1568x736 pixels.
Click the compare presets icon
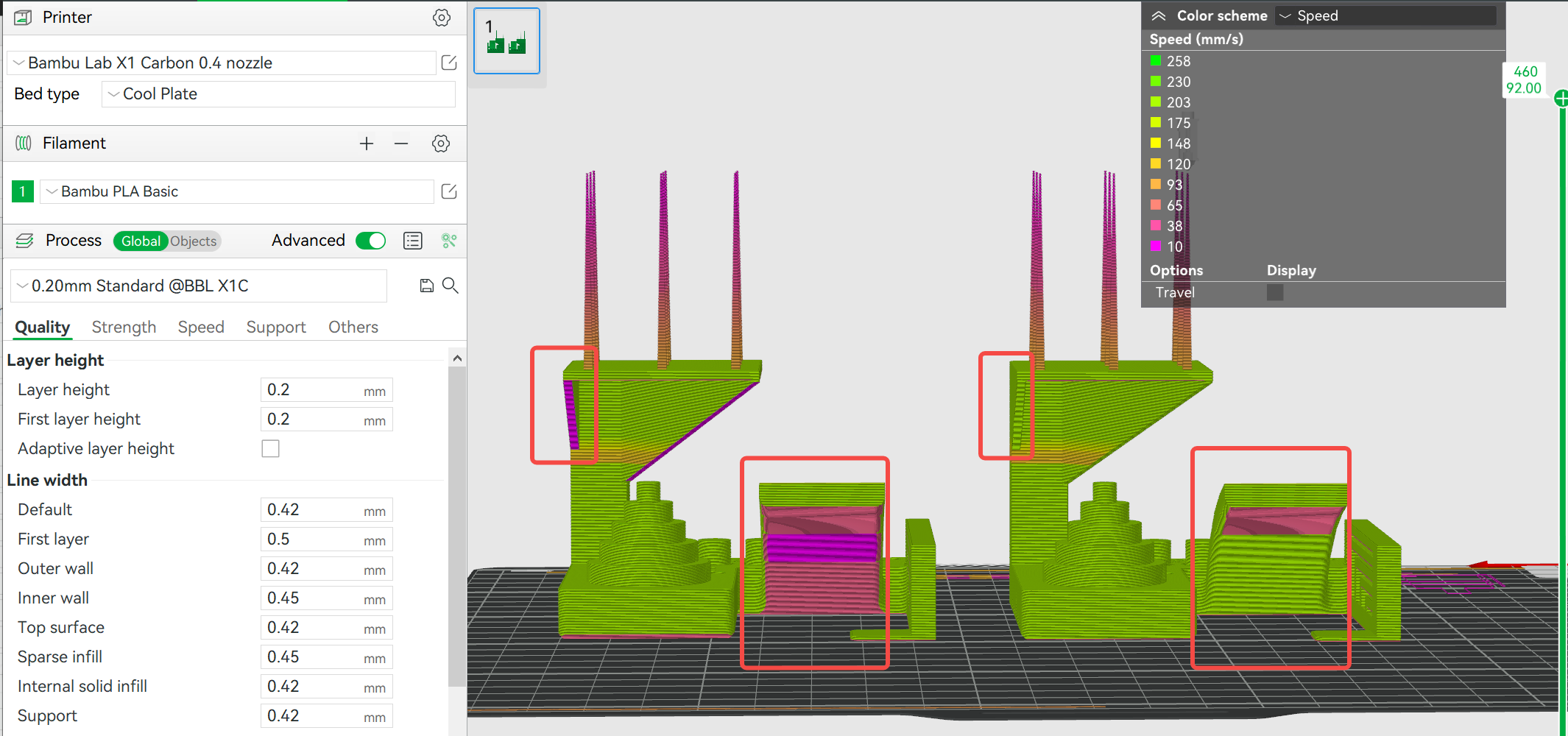[x=449, y=241]
